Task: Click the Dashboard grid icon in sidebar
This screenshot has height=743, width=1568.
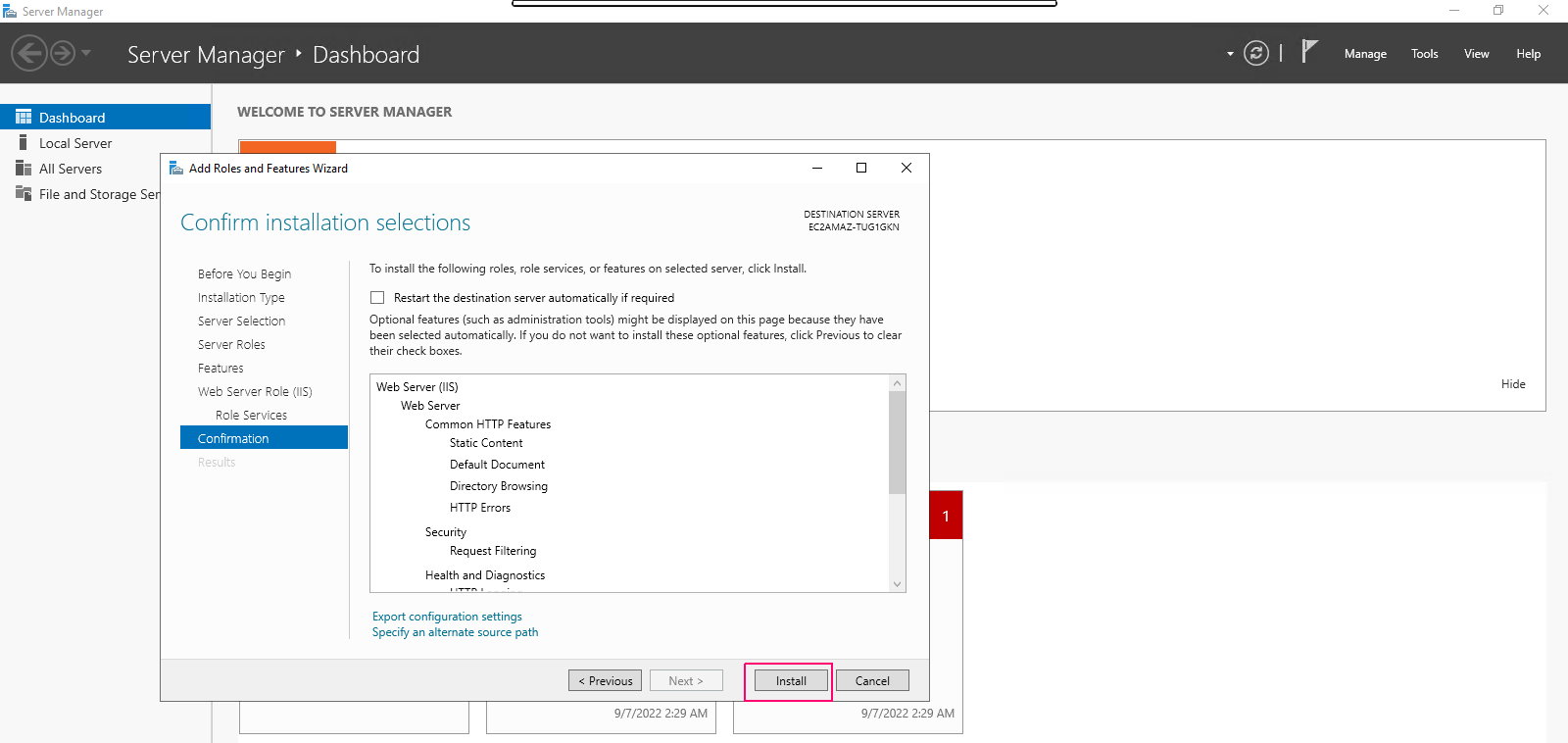Action: point(24,117)
